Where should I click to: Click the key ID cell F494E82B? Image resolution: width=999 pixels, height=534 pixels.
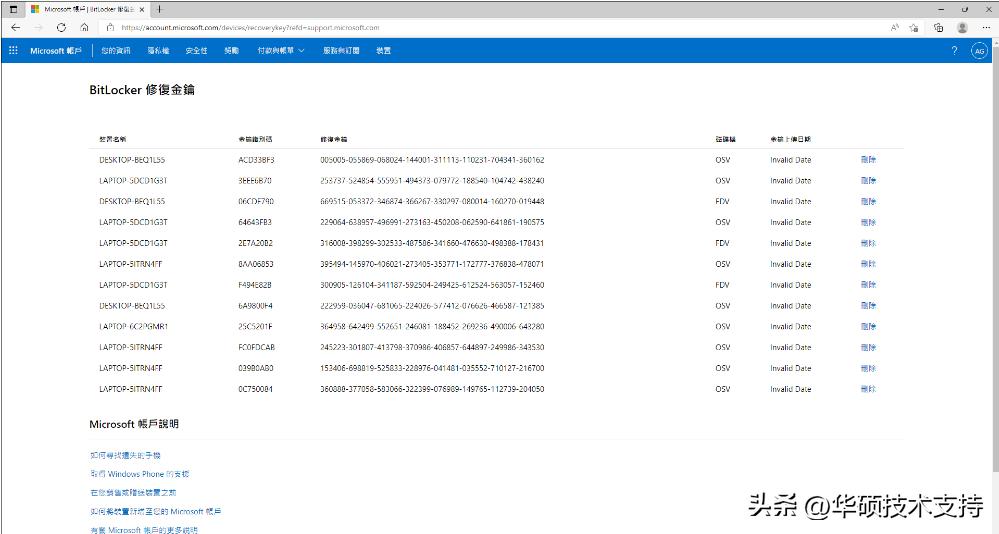click(255, 285)
